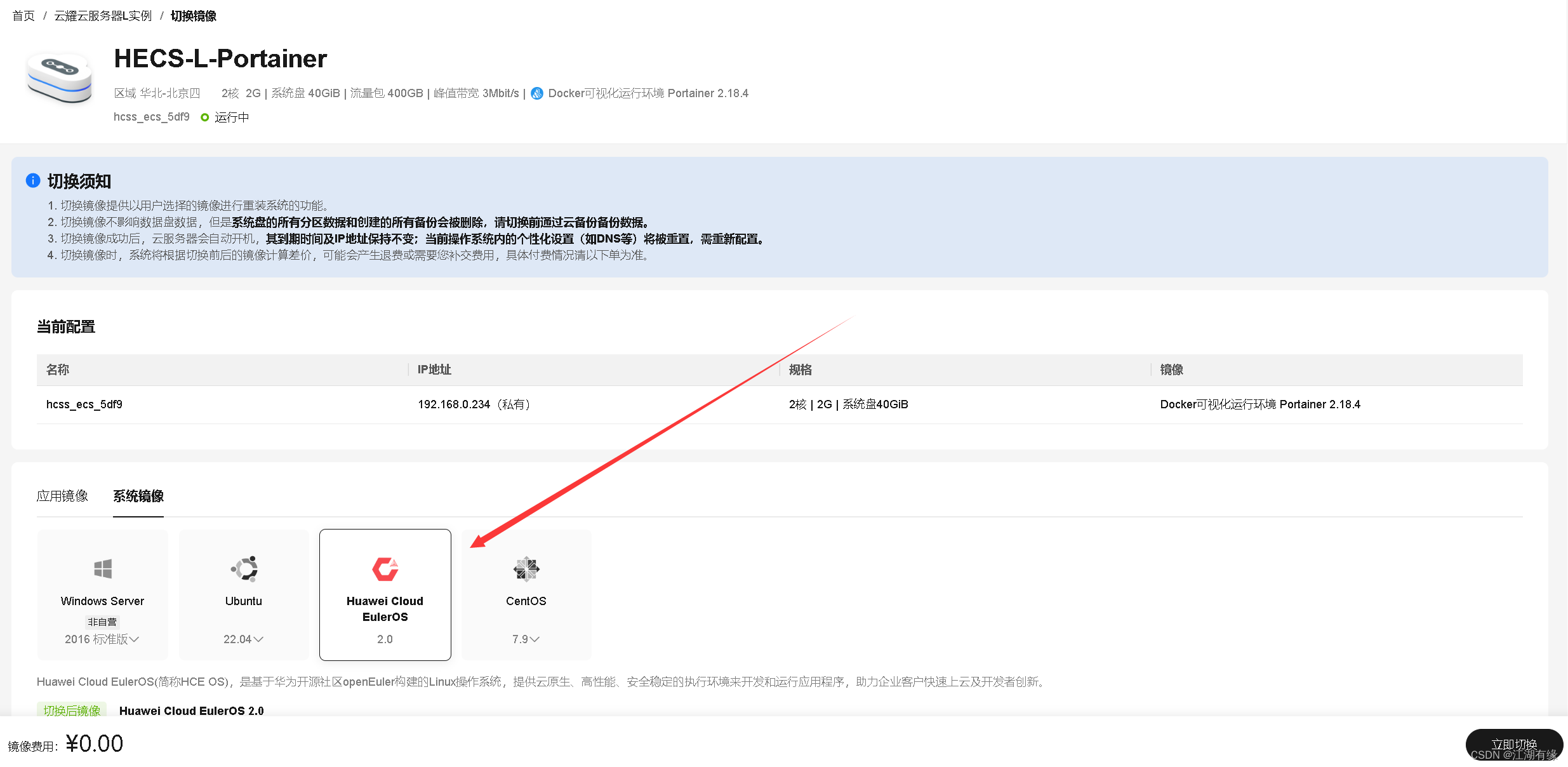Click the green running status indicator
This screenshot has width=1568, height=767.
coord(205,117)
